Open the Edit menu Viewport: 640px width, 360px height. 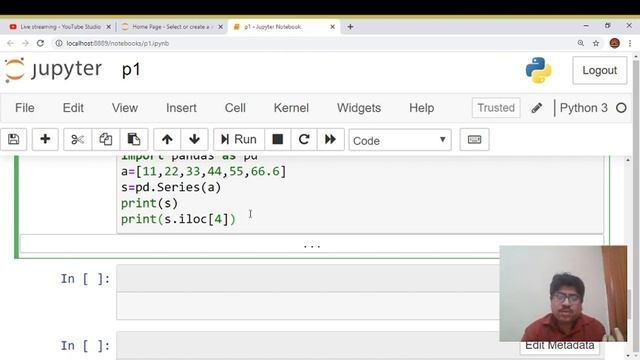[x=73, y=108]
